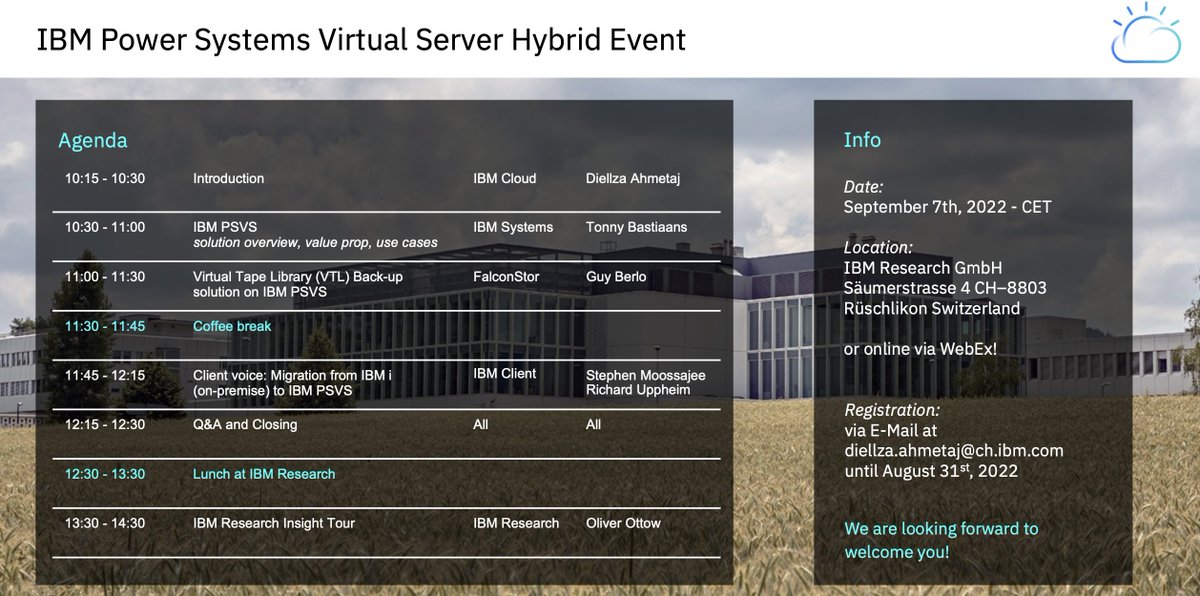The image size is (1200, 596).
Task: Click 'IBM Client' organization text
Action: [505, 373]
